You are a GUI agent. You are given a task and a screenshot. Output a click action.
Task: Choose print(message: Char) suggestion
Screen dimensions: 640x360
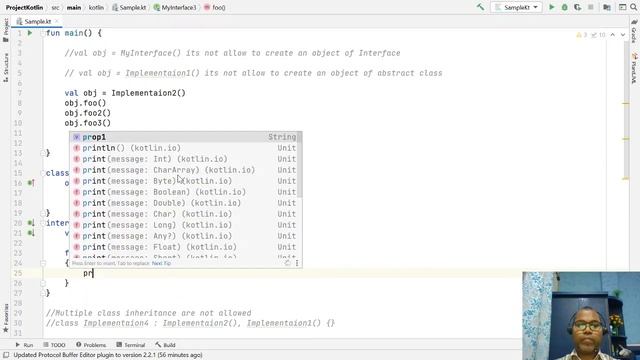click(x=184, y=214)
